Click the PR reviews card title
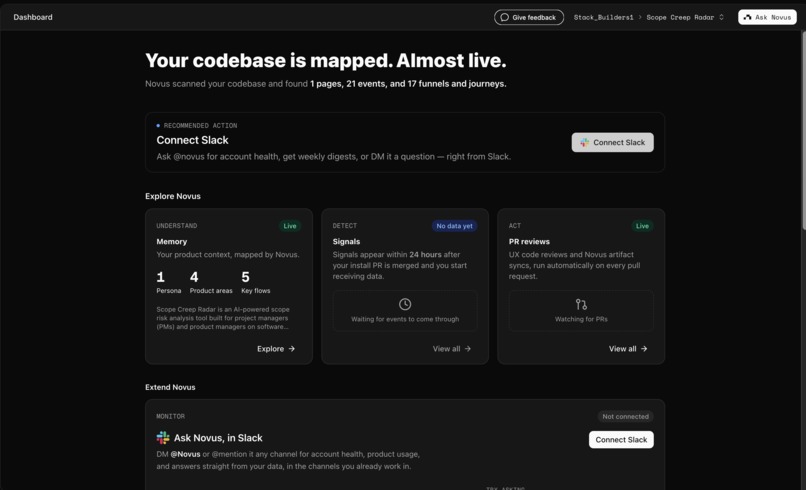Viewport: 806px width, 490px height. tap(529, 241)
